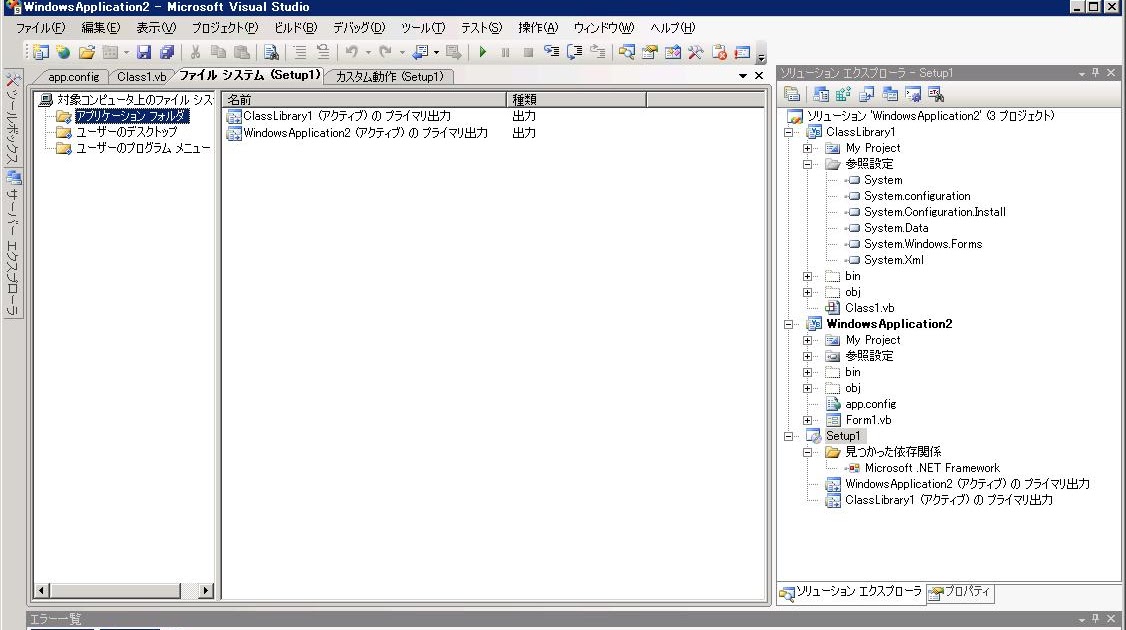Viewport: 1126px width, 630px height.
Task: Click the Save All toolbar icon
Action: pos(167,52)
